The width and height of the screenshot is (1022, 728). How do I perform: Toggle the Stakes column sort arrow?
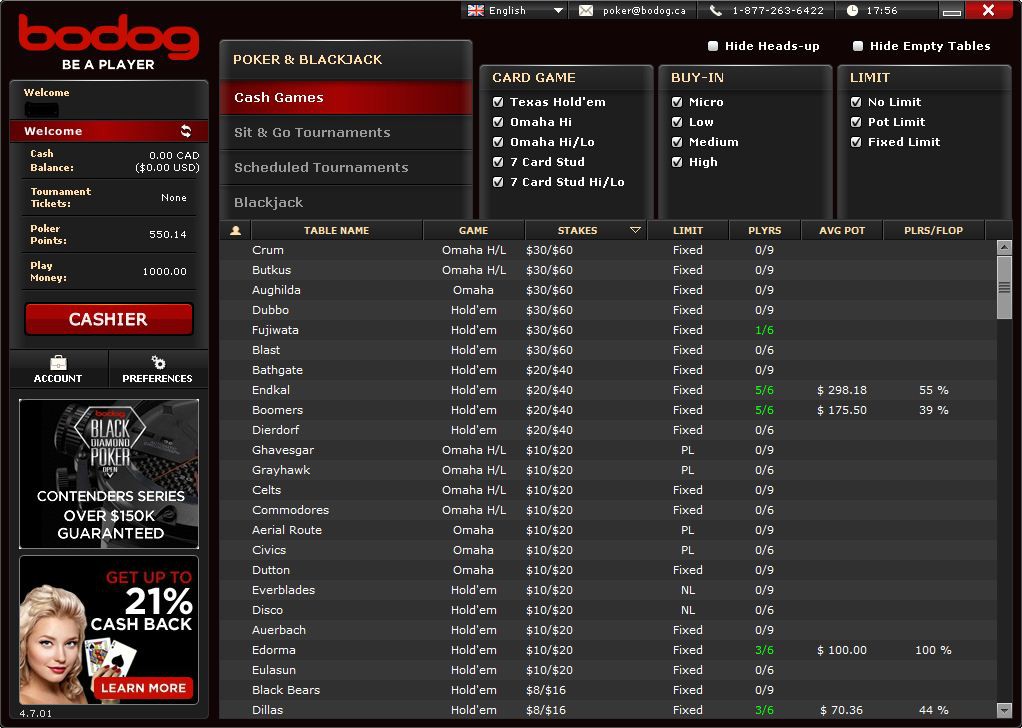635,231
